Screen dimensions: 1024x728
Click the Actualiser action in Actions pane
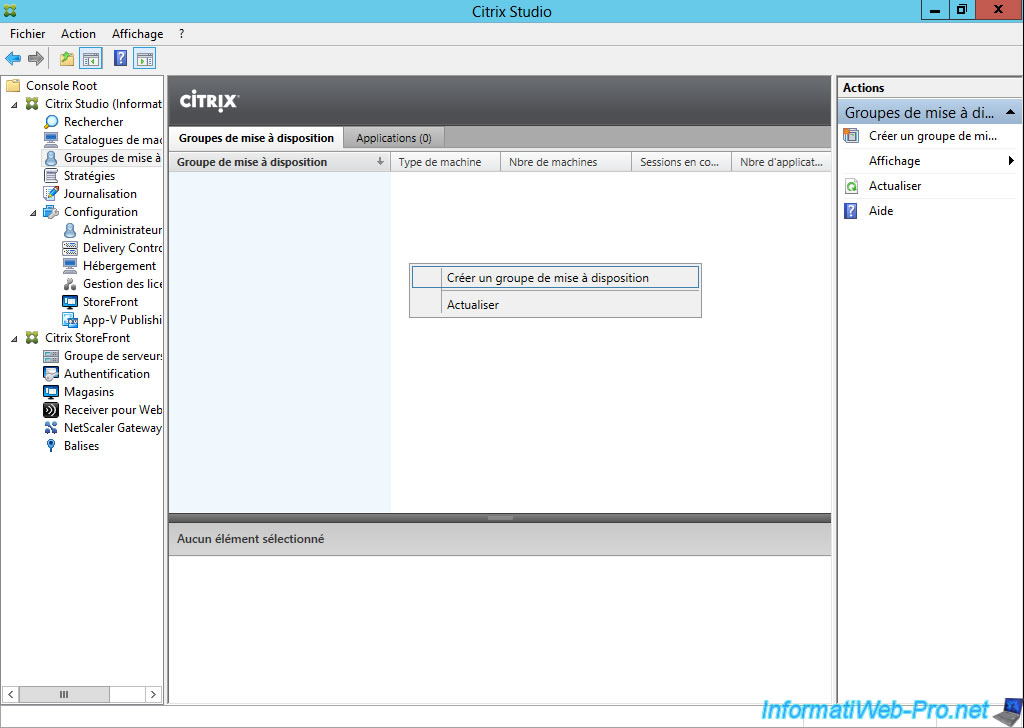pos(895,186)
